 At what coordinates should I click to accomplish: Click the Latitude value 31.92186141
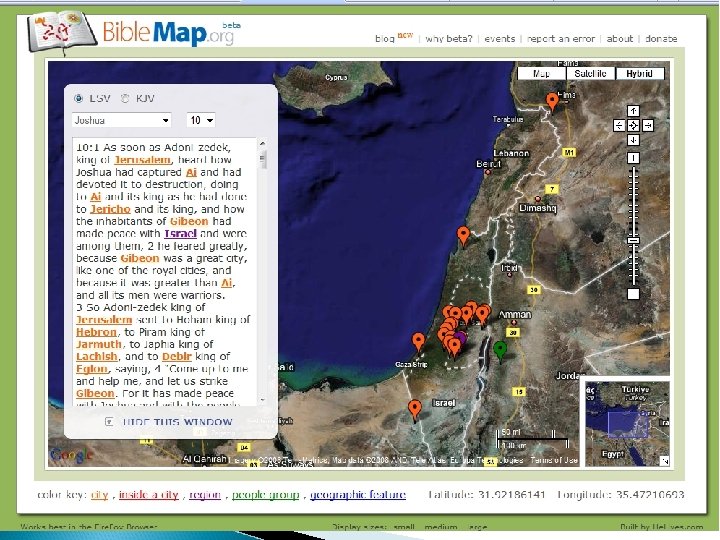click(x=511, y=495)
